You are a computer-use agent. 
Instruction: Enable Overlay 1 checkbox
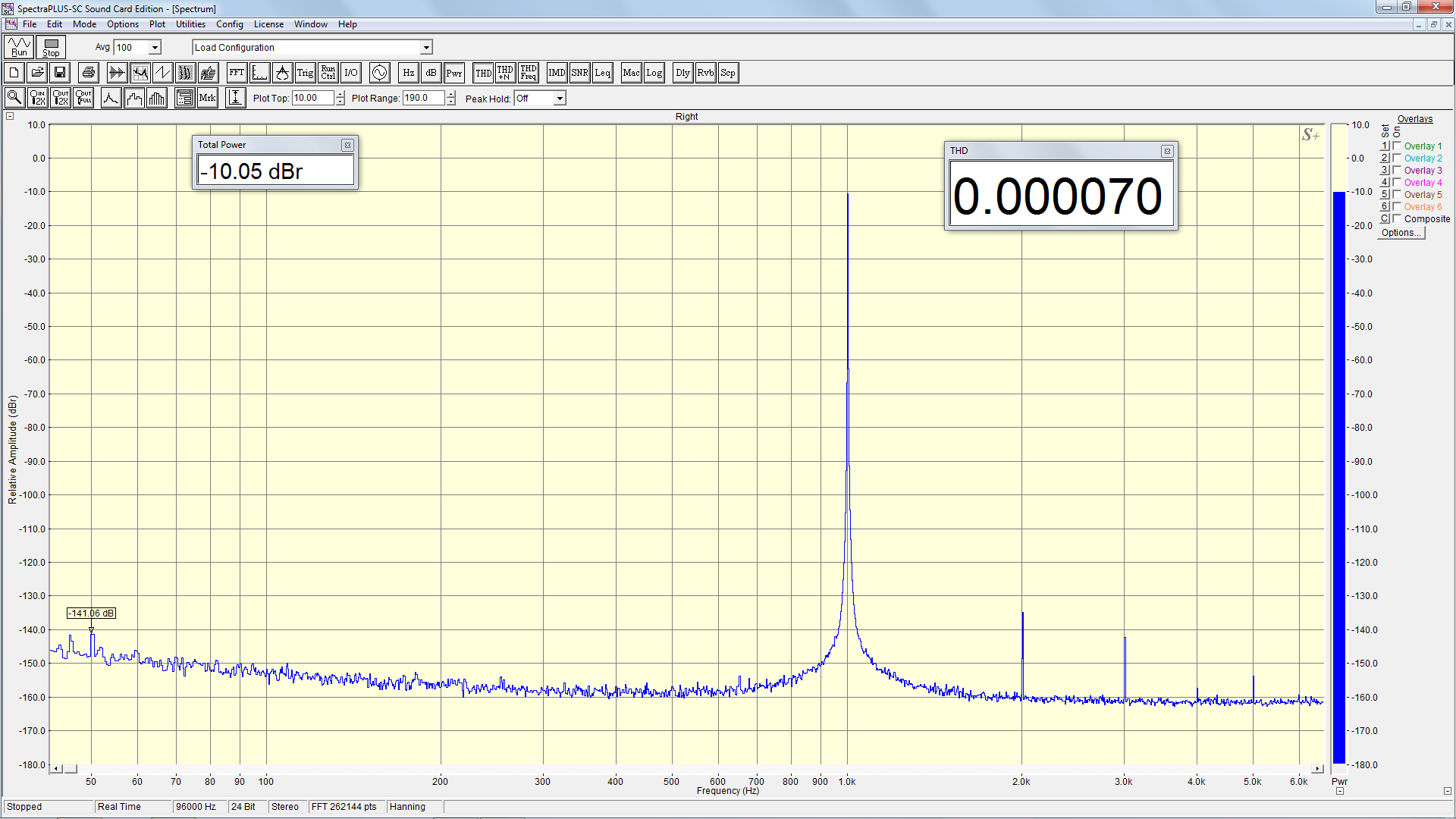pos(1397,146)
